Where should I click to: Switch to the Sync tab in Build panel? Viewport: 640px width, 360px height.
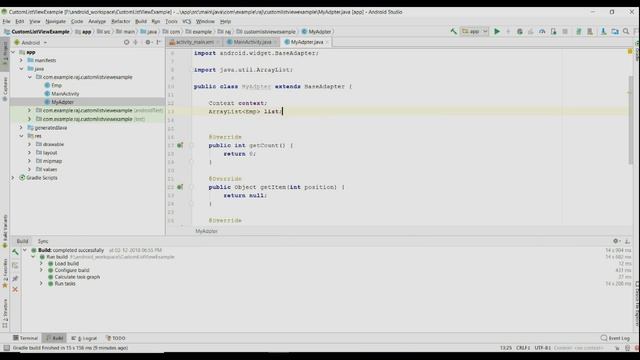pyautogui.click(x=43, y=241)
